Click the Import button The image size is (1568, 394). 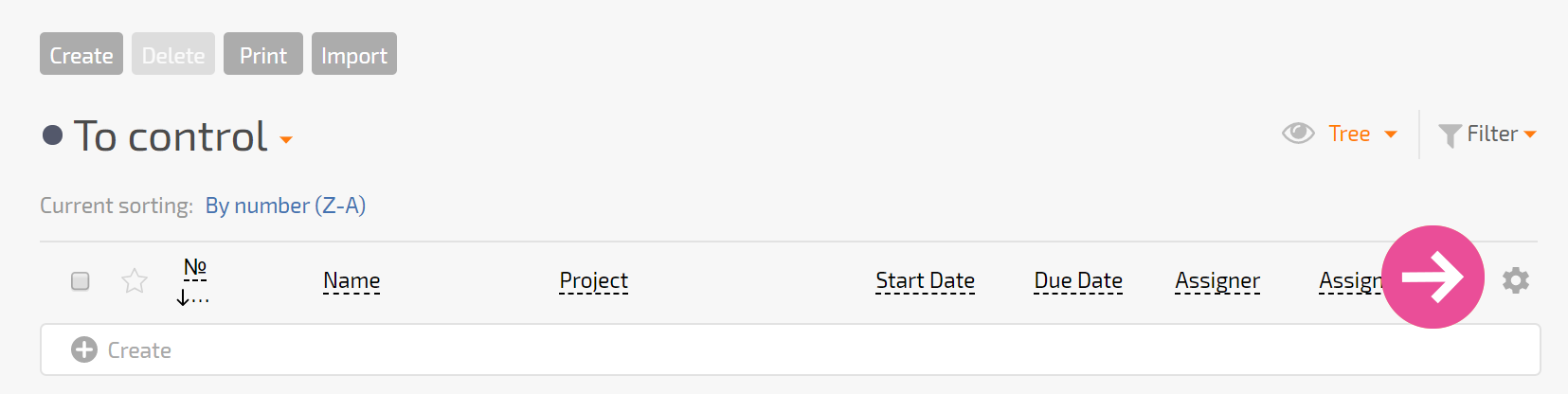coord(354,54)
